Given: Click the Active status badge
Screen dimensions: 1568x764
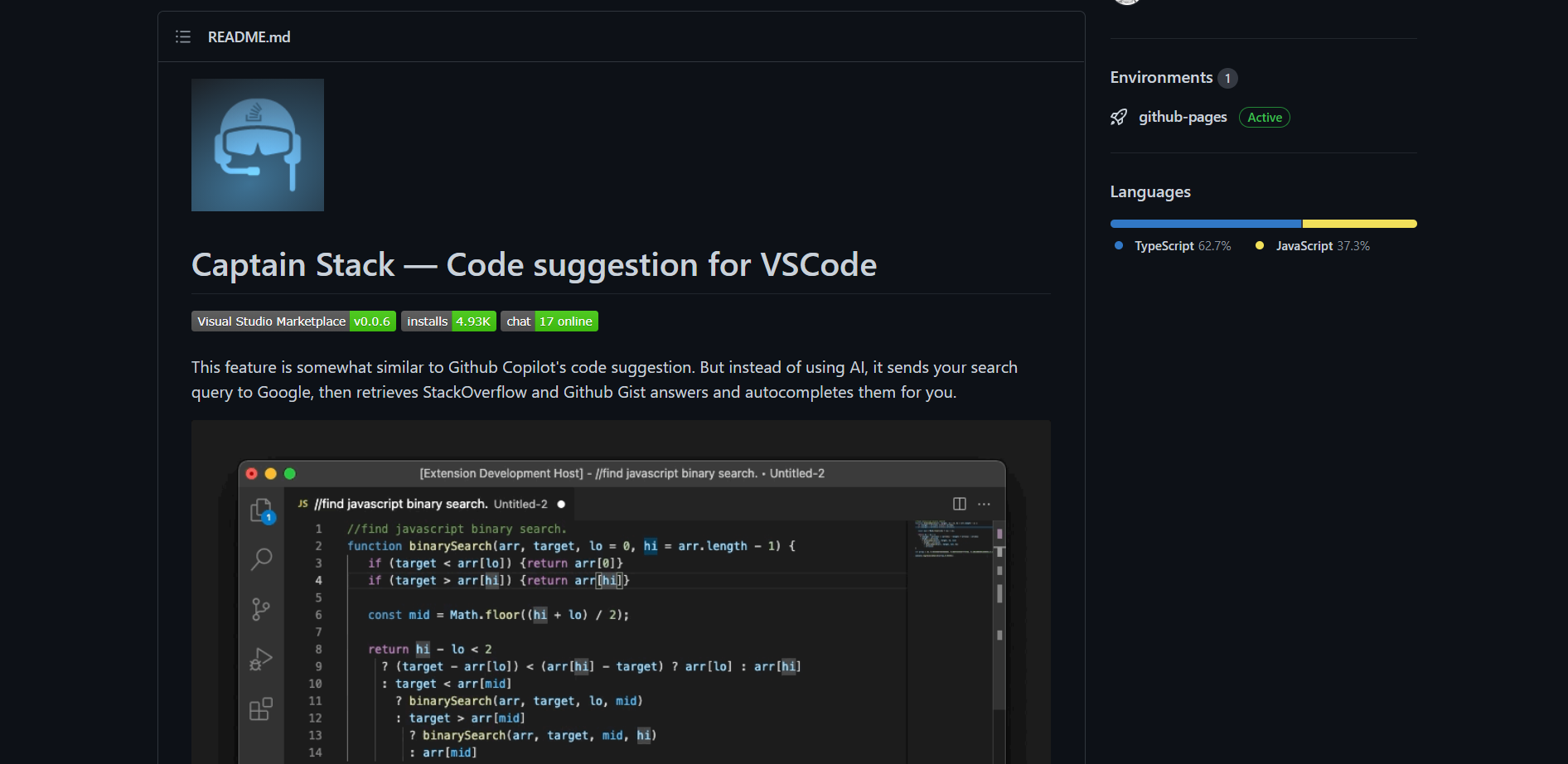Looking at the screenshot, I should 1264,118.
